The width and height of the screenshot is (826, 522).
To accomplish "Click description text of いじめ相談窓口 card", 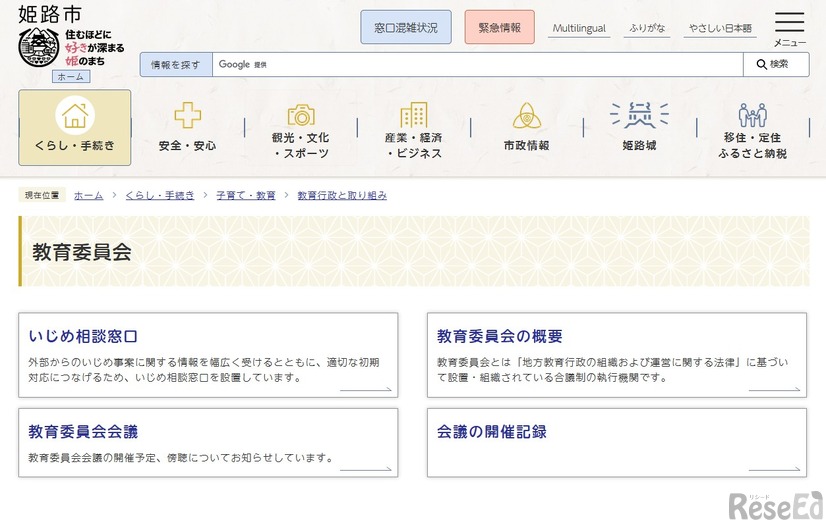I will click(x=204, y=370).
